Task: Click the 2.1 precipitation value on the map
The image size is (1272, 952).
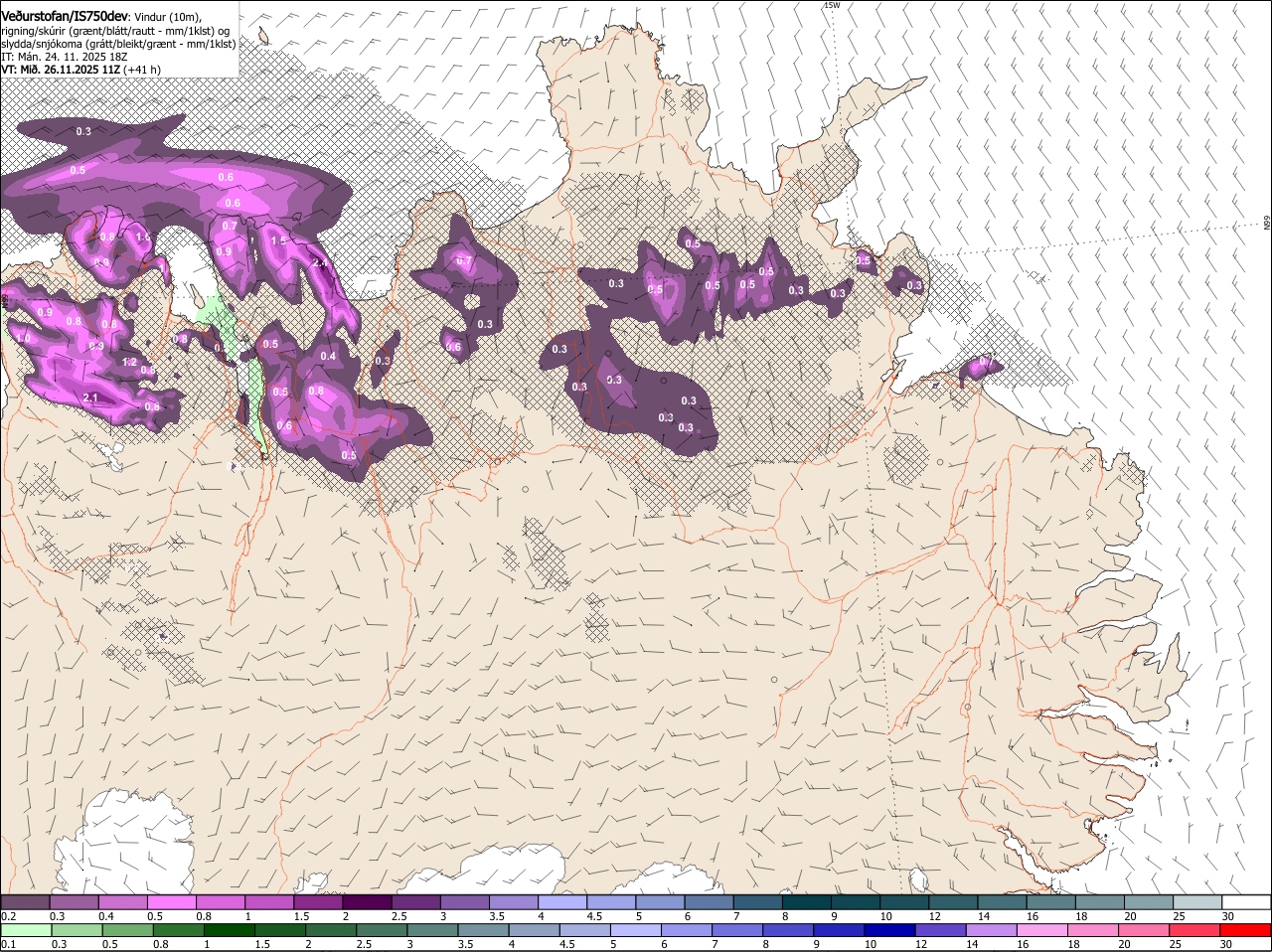Action: (90, 397)
